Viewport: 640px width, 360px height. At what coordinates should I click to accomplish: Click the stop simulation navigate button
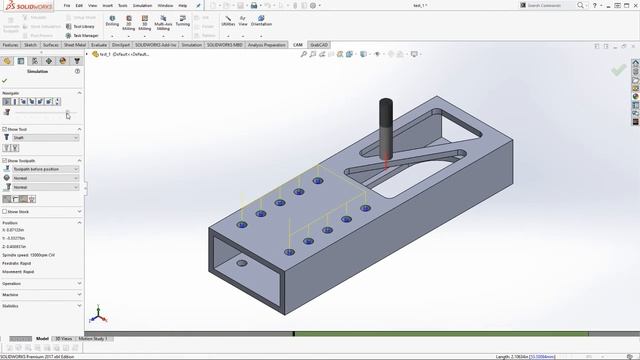(x=15, y=102)
